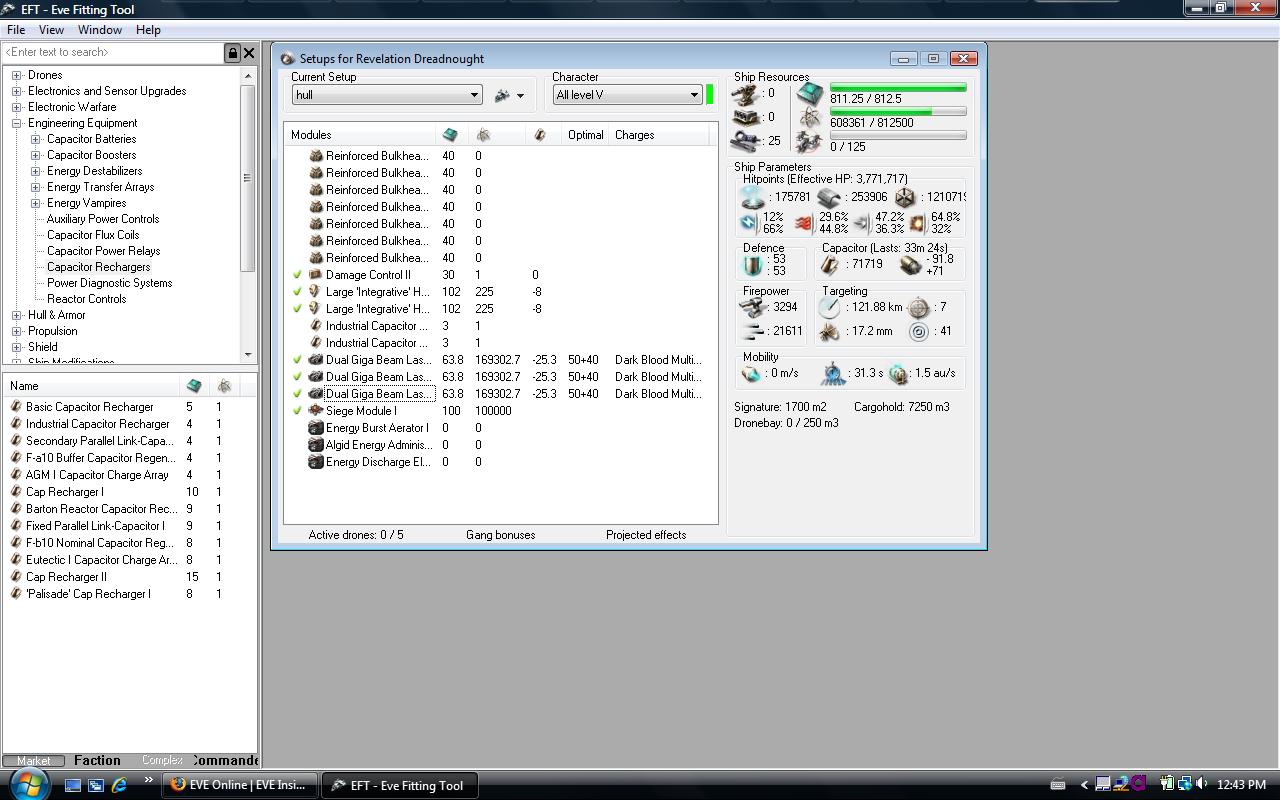Expand the Capacitor Batteries subcategory
The width and height of the screenshot is (1280, 800).
click(x=36, y=139)
